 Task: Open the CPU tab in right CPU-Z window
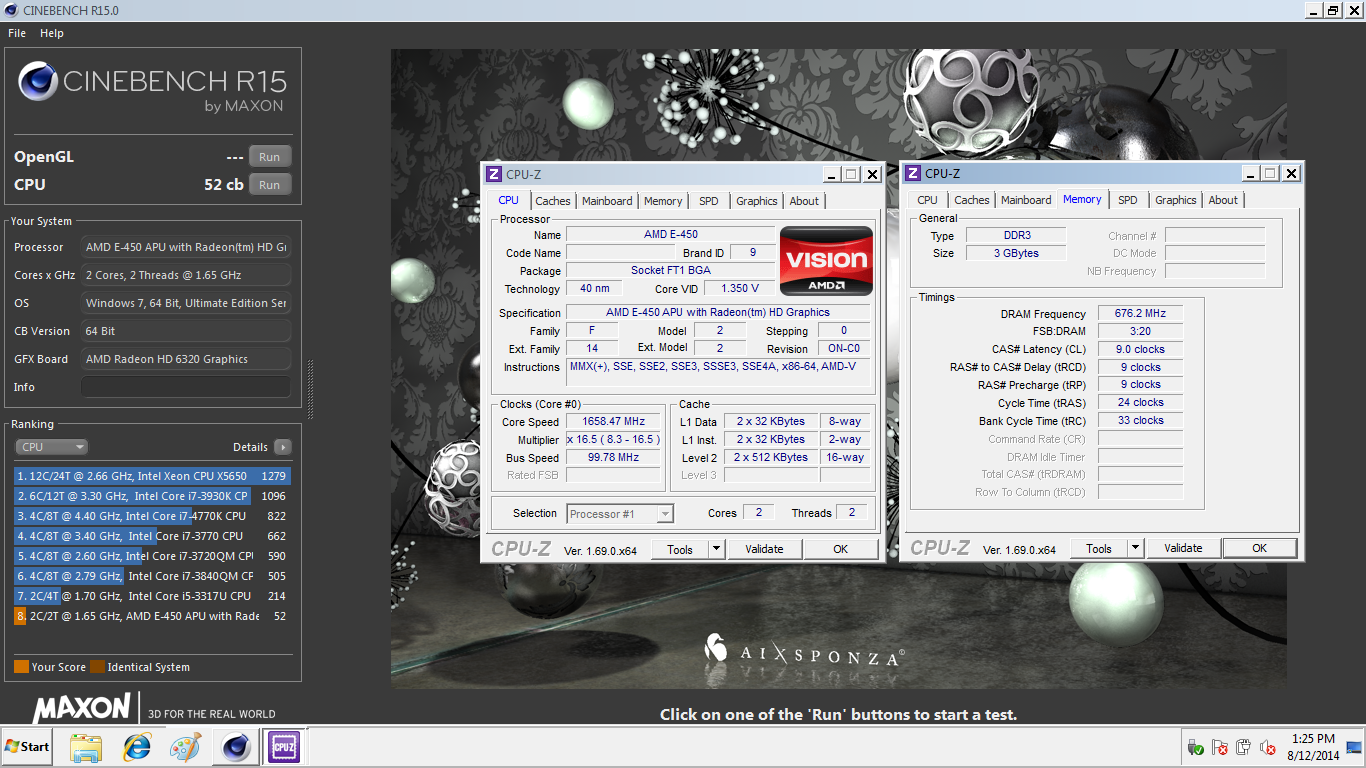[928, 200]
